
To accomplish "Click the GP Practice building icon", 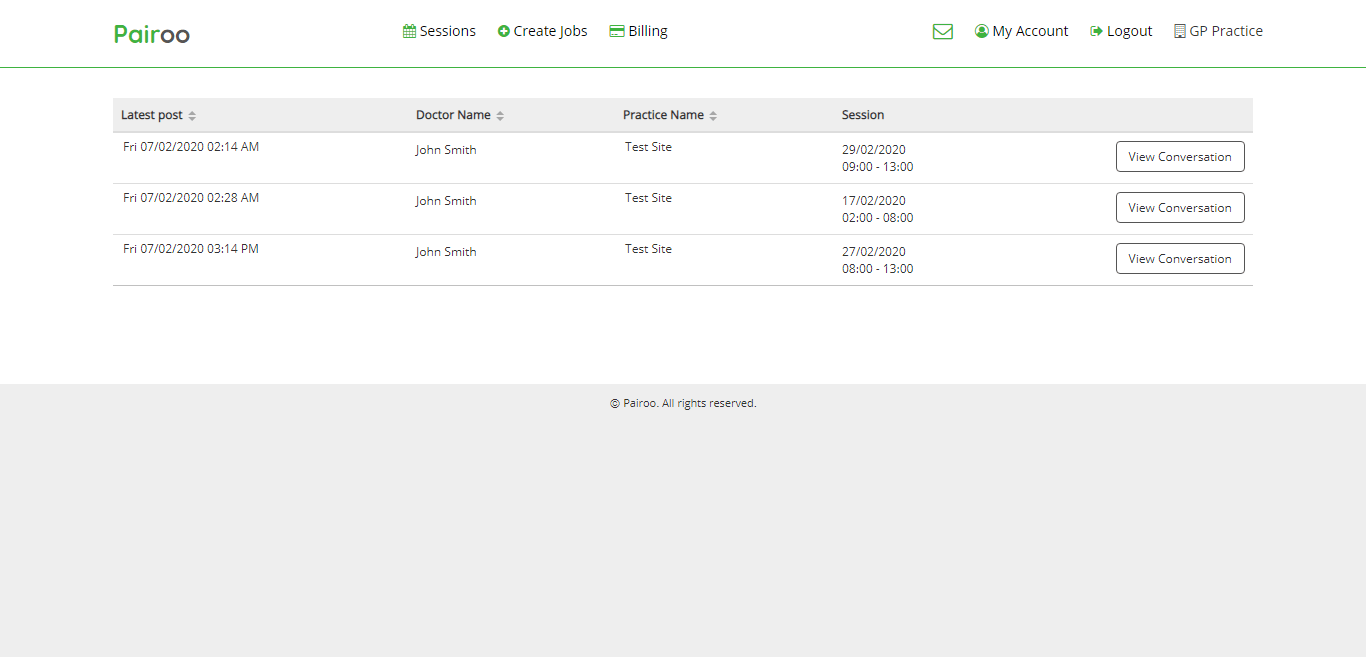I will coord(1180,31).
